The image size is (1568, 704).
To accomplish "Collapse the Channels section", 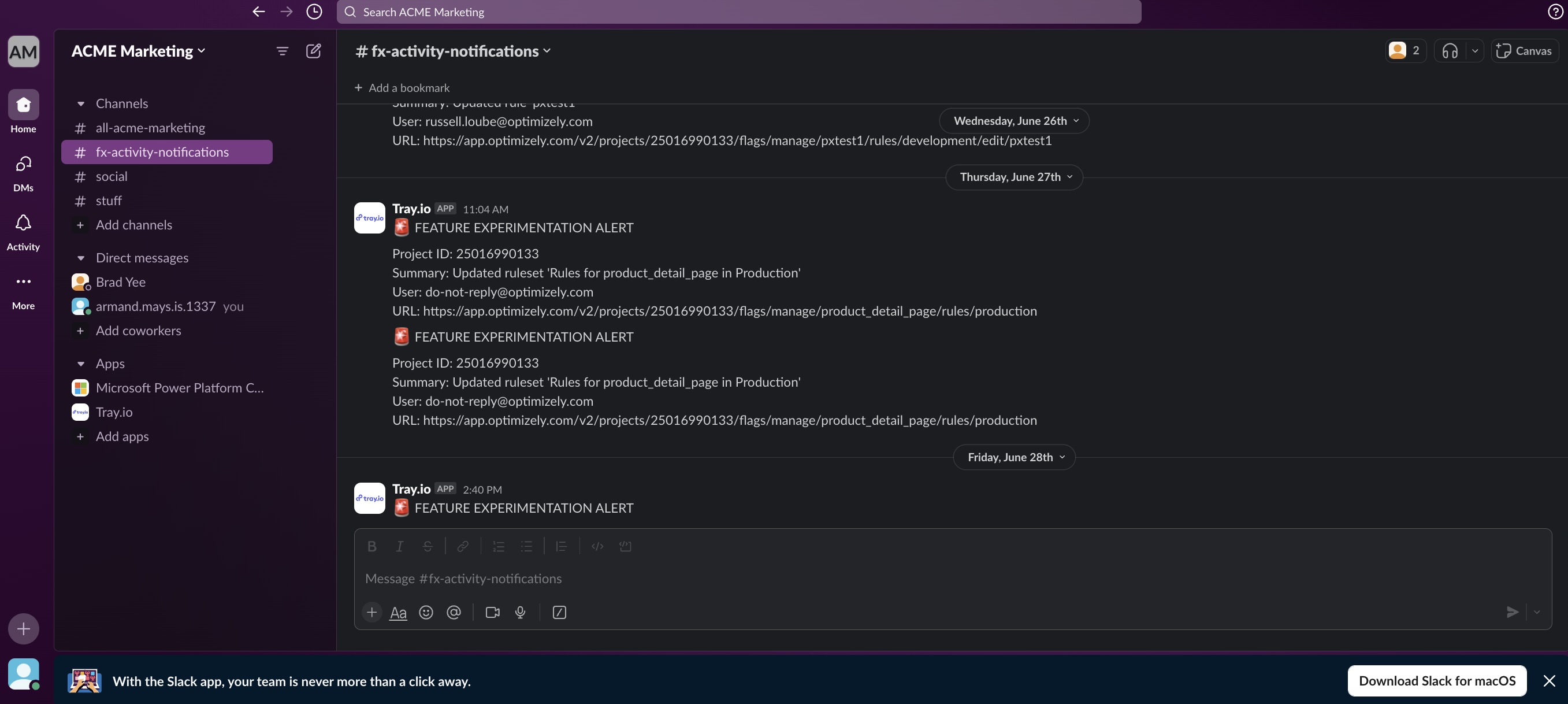I will click(80, 103).
